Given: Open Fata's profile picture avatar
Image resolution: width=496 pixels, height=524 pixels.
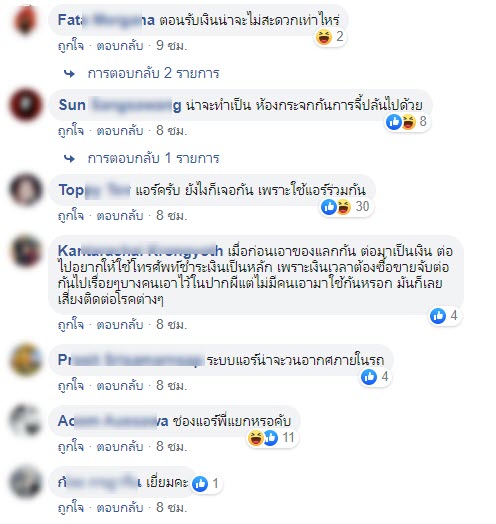Looking at the screenshot, I should (x=25, y=20).
